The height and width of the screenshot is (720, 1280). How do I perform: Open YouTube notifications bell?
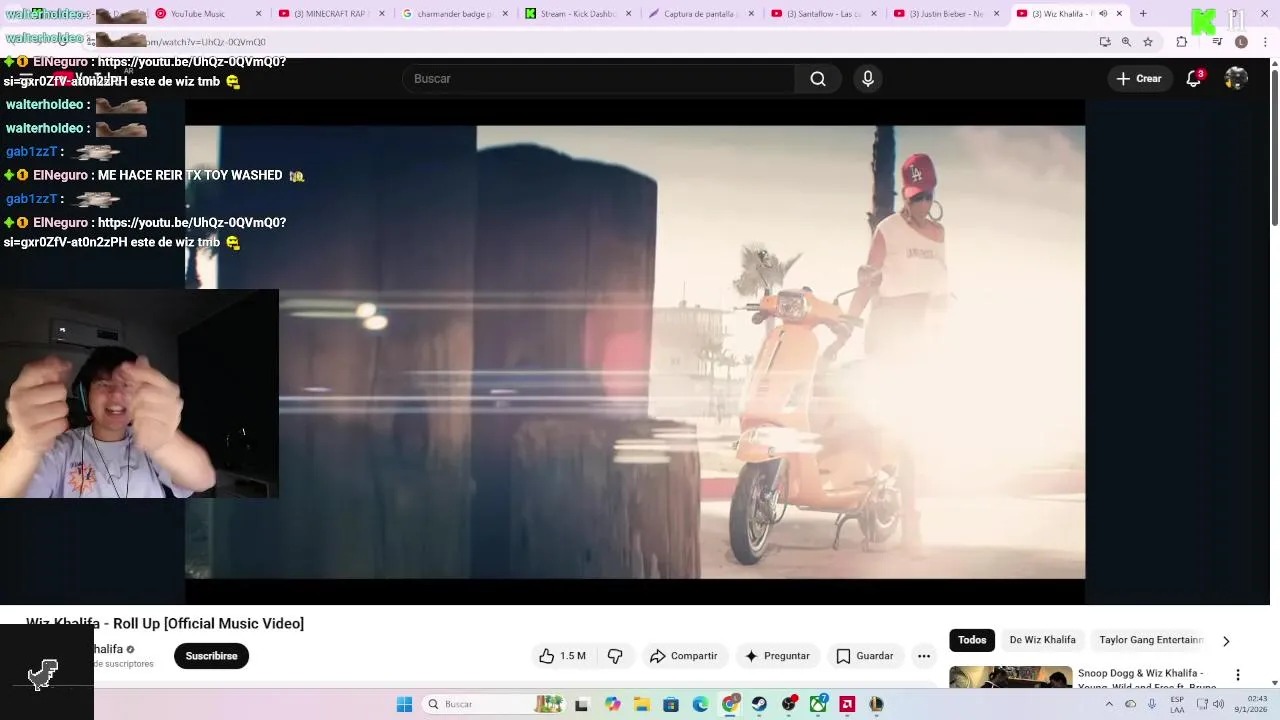pyautogui.click(x=1193, y=79)
